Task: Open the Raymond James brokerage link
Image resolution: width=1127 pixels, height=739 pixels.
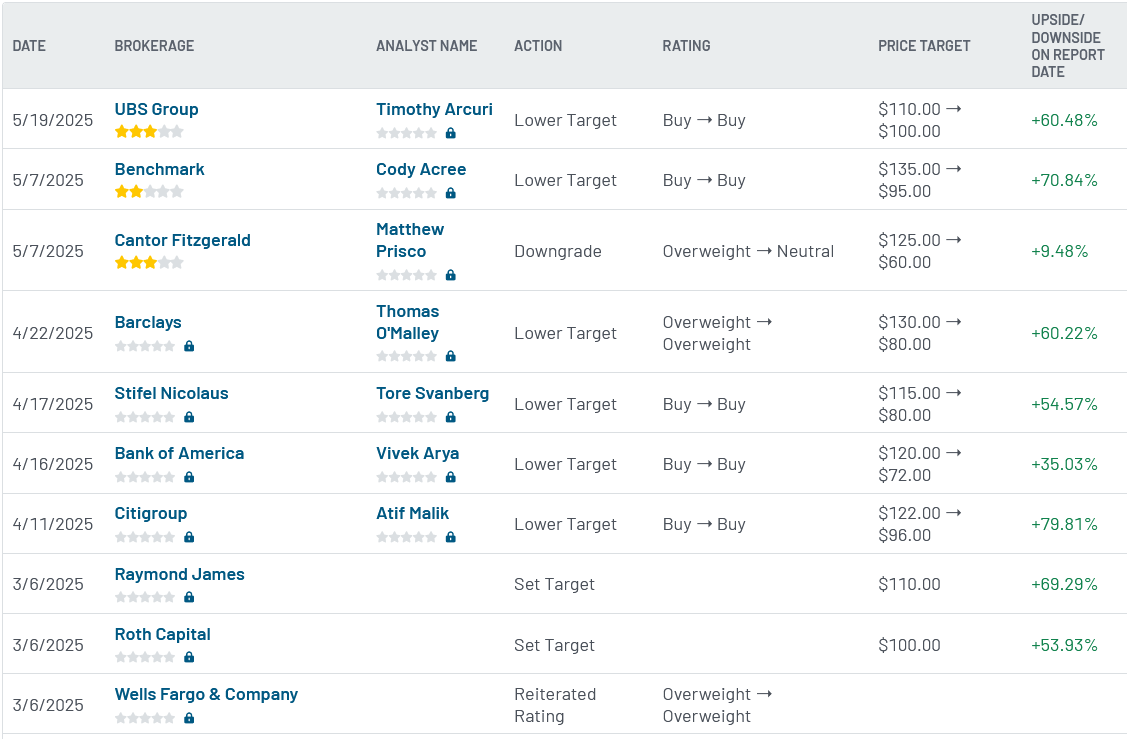Action: click(180, 574)
